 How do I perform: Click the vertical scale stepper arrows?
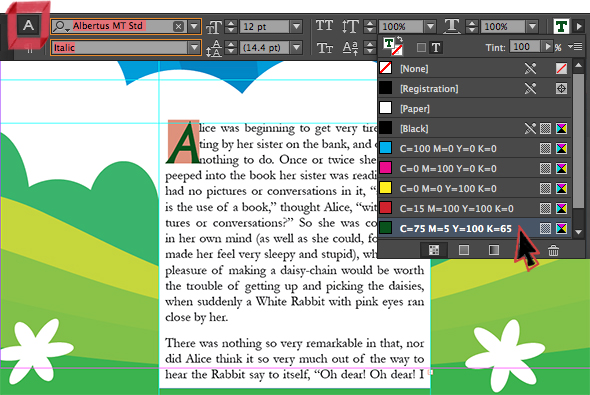pos(370,27)
